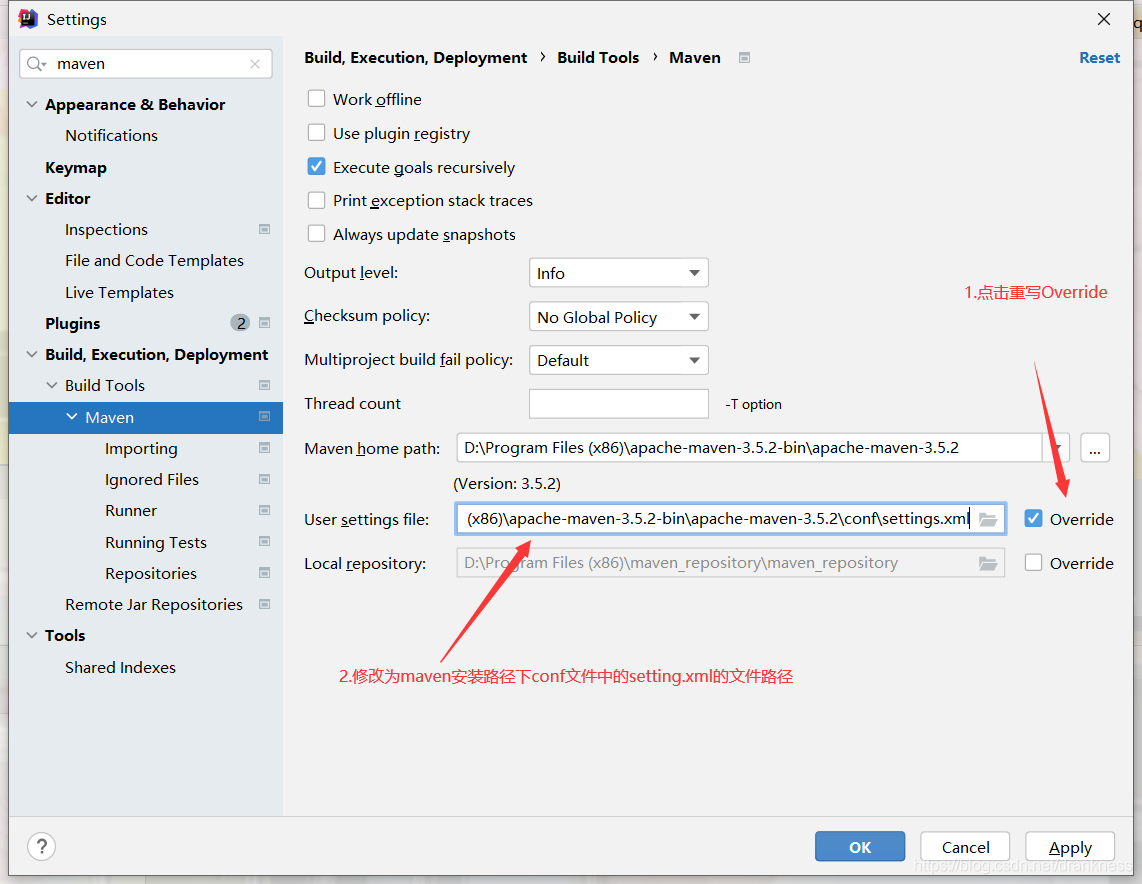The height and width of the screenshot is (884, 1142).
Task: Open help with the question mark button
Action: coord(42,846)
